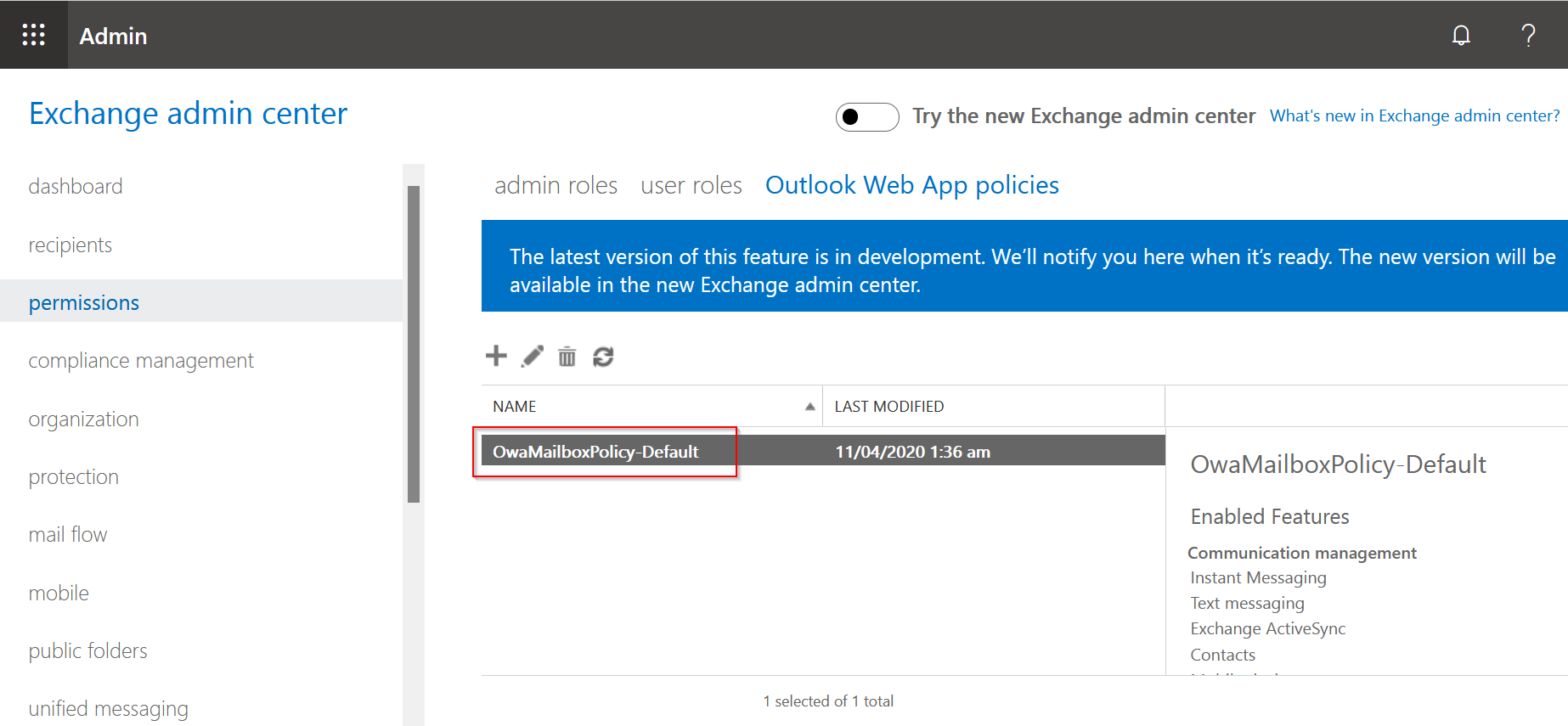Viewport: 1568px width, 726px height.
Task: Select Outlook Web App policies tab
Action: coord(911,185)
